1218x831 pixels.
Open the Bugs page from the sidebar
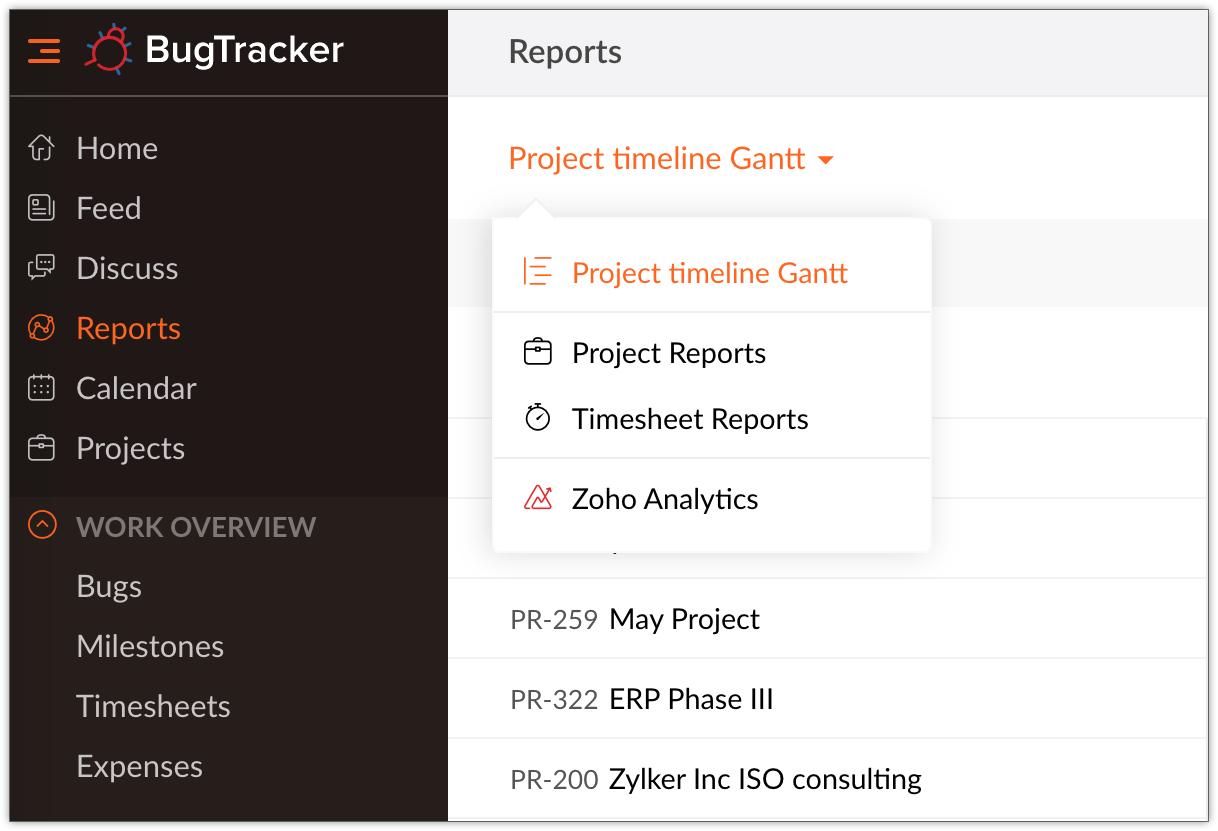[x=109, y=586]
